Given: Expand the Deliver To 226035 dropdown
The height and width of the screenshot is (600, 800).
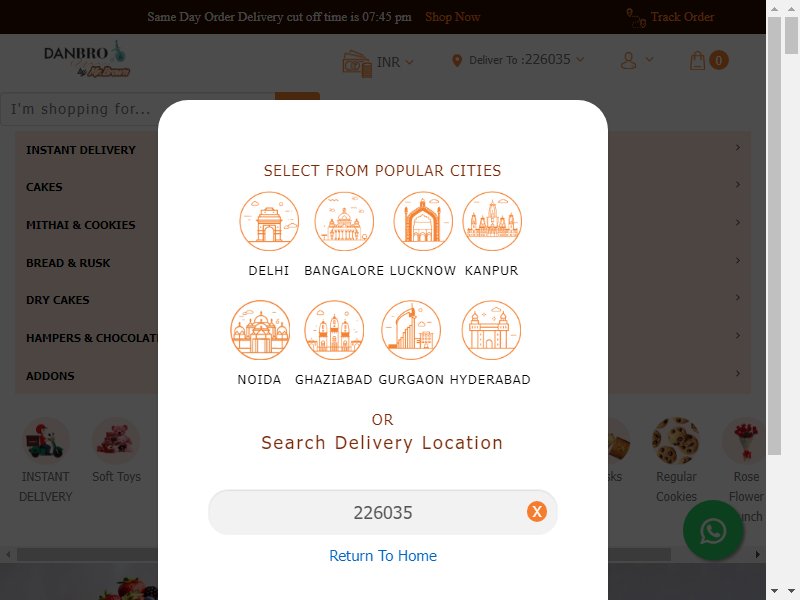Looking at the screenshot, I should coord(518,60).
